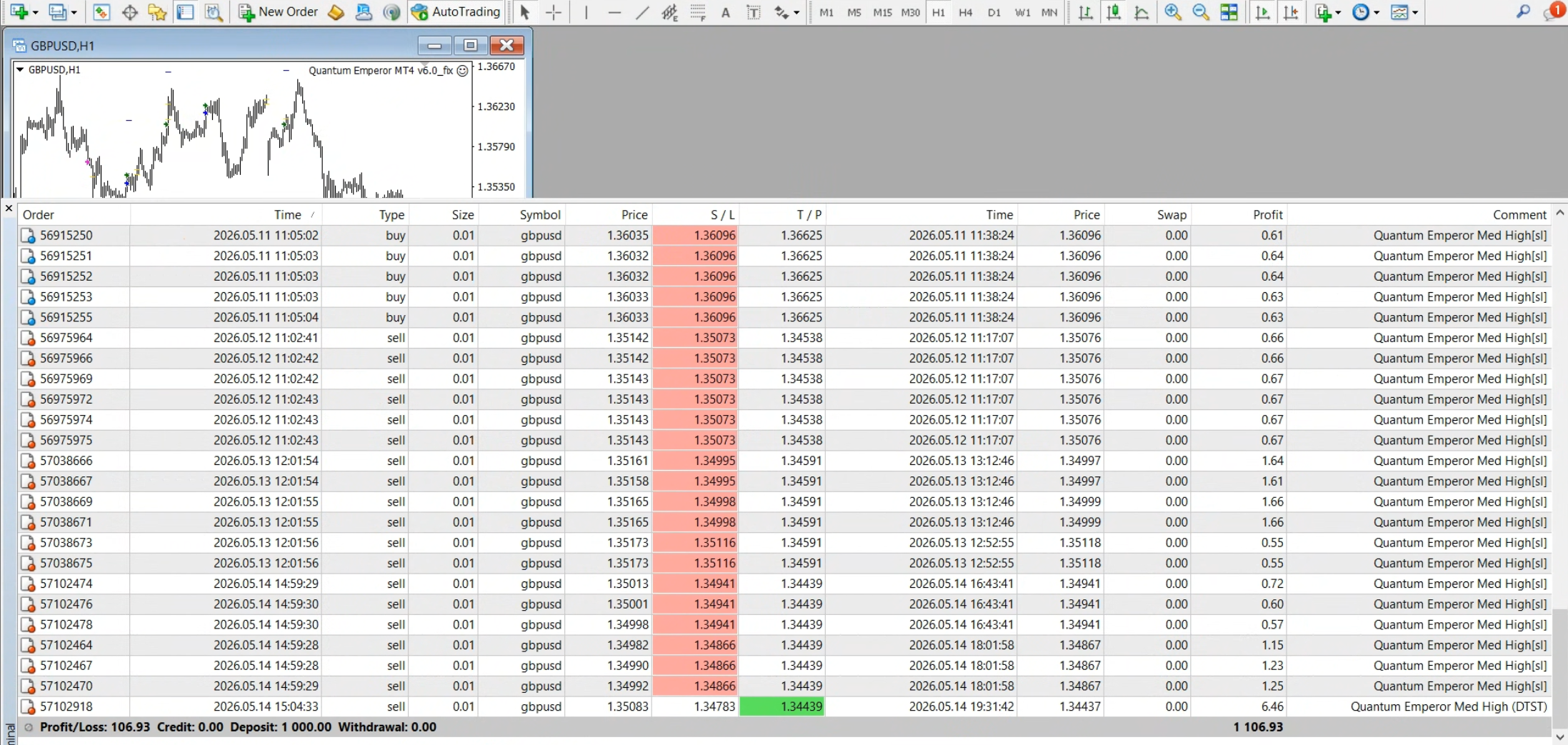Launch the MetaEditor from toolbar

click(336, 12)
